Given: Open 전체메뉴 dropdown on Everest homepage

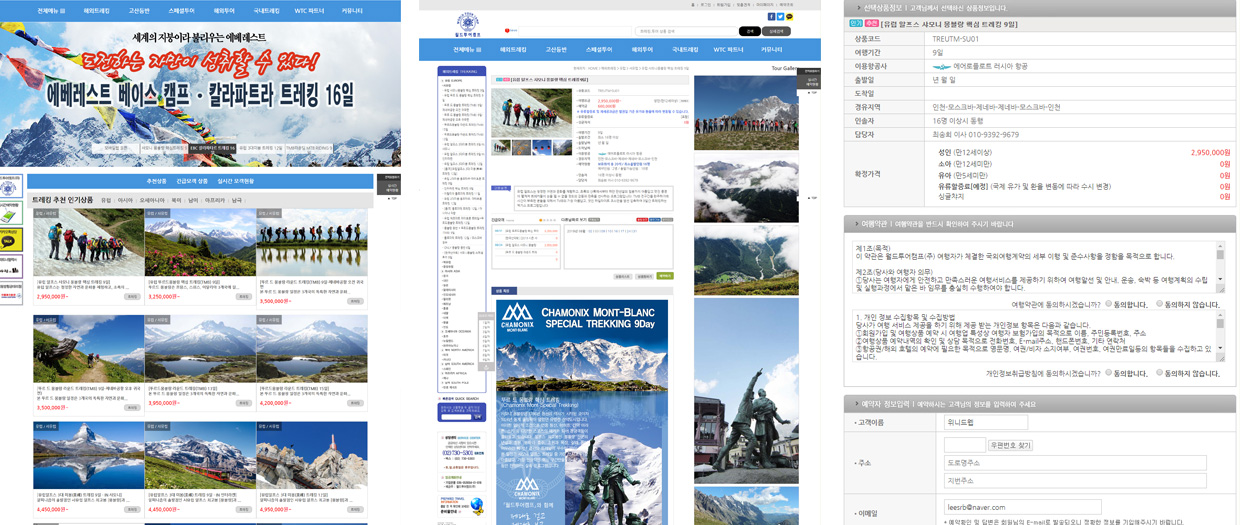Looking at the screenshot, I should (x=50, y=11).
